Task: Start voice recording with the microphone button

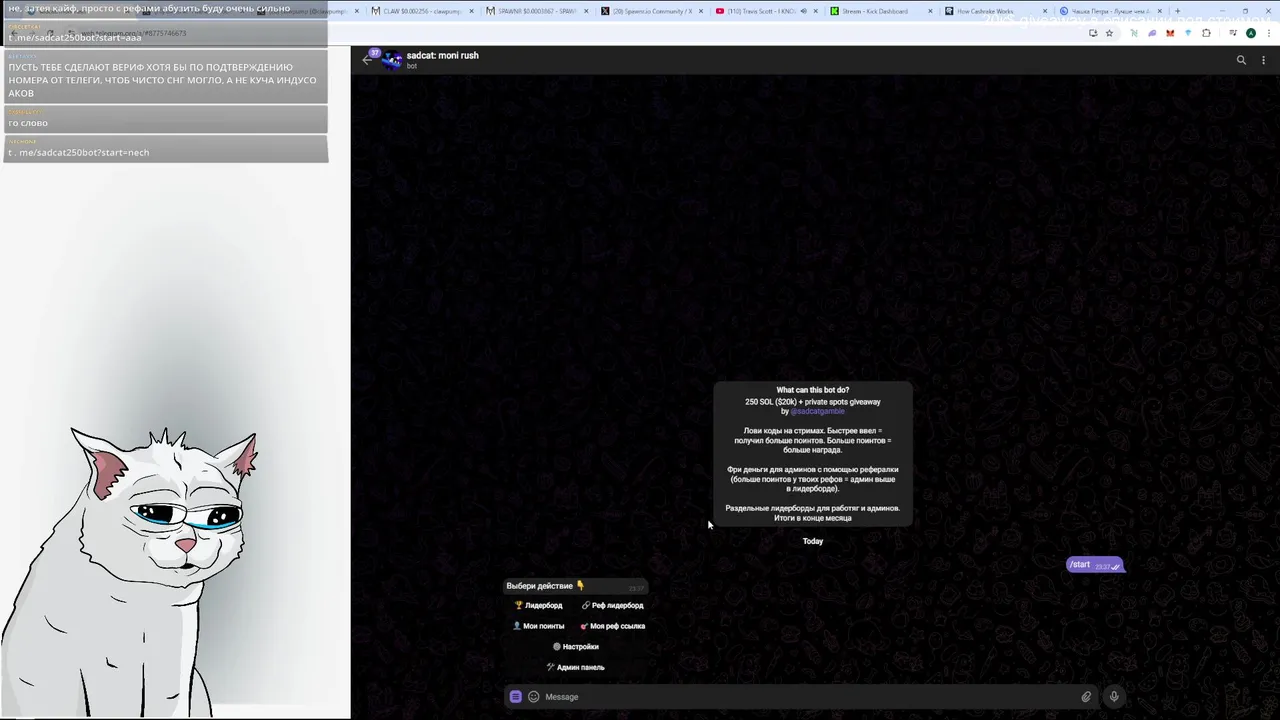Action: [1113, 697]
